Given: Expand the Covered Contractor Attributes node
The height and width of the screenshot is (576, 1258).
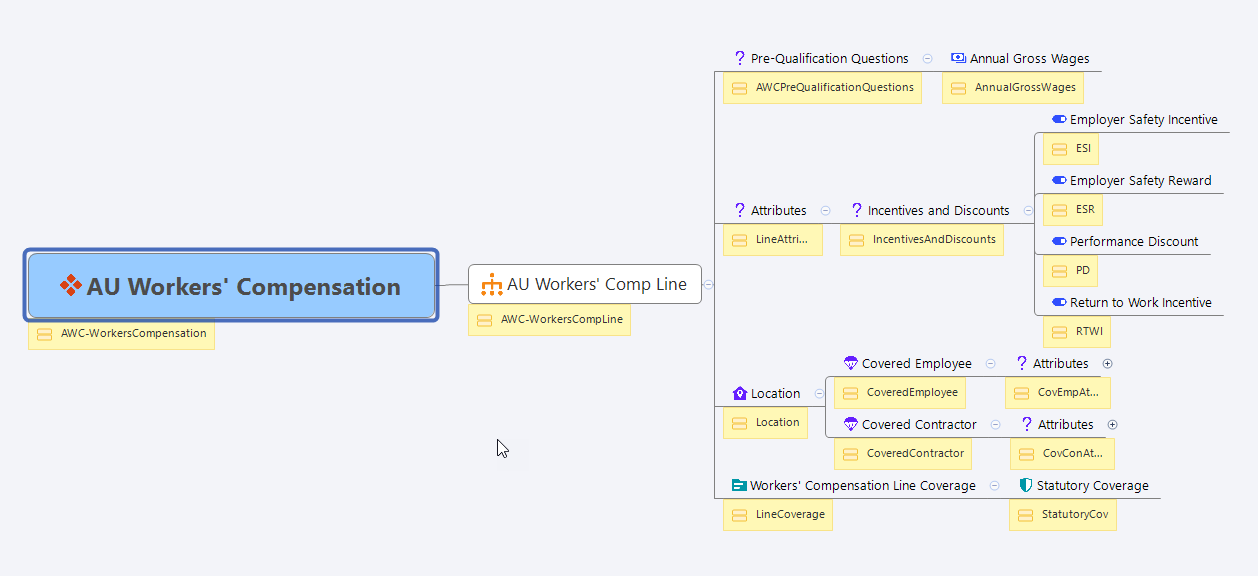Looking at the screenshot, I should [x=1112, y=425].
